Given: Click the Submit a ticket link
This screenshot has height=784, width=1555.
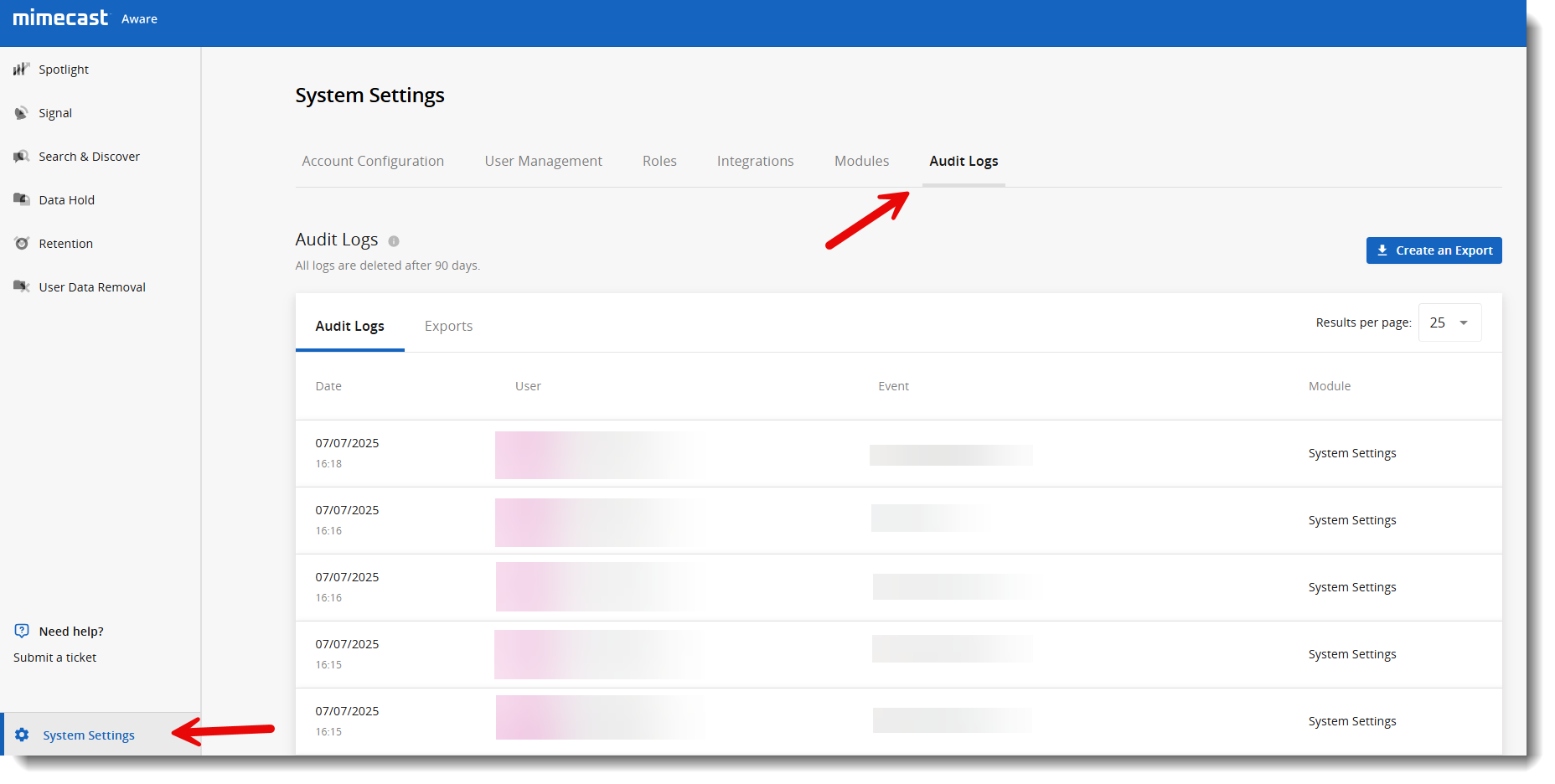Looking at the screenshot, I should click(x=55, y=658).
